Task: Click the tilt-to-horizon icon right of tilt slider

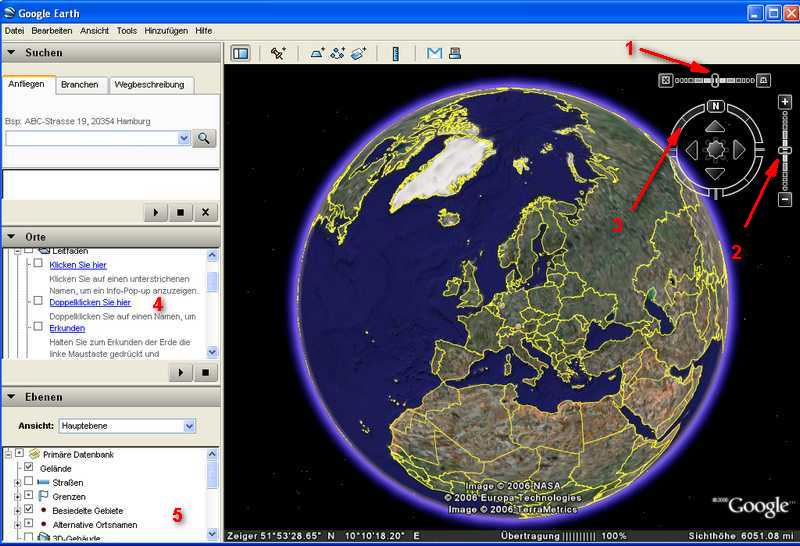Action: (763, 80)
